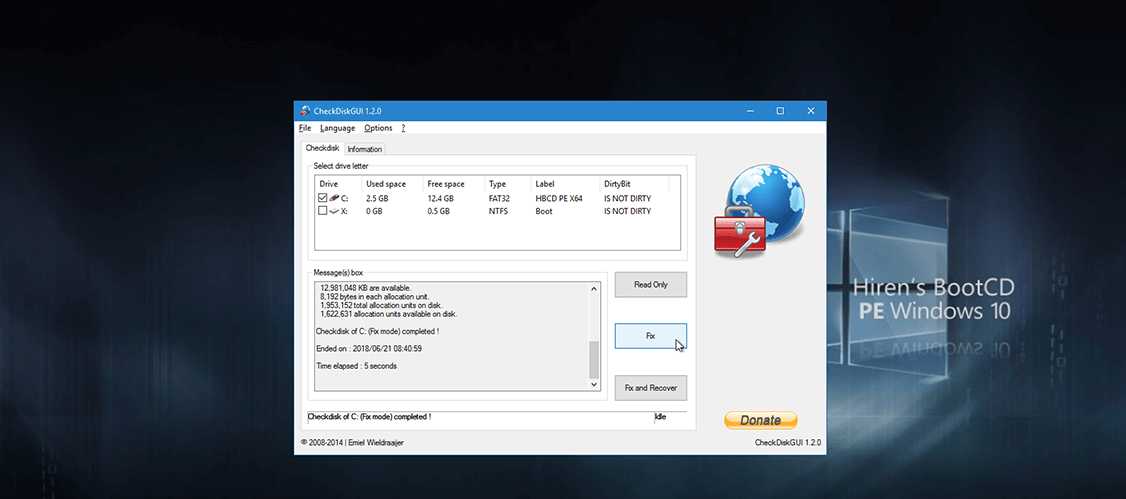Click the Fix button
The image size is (1126, 499).
(x=651, y=336)
